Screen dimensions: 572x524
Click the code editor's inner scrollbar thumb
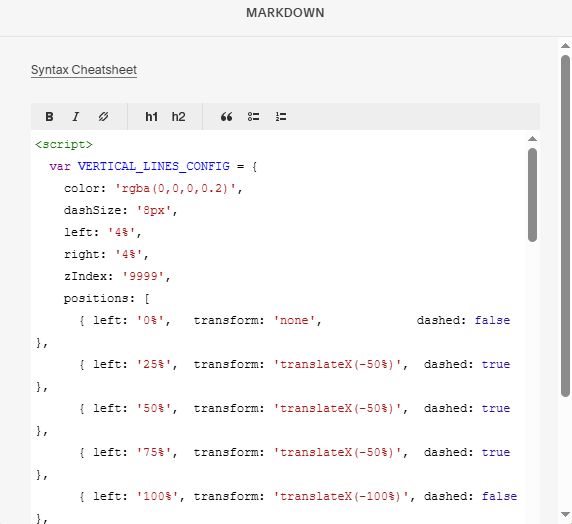(532, 195)
